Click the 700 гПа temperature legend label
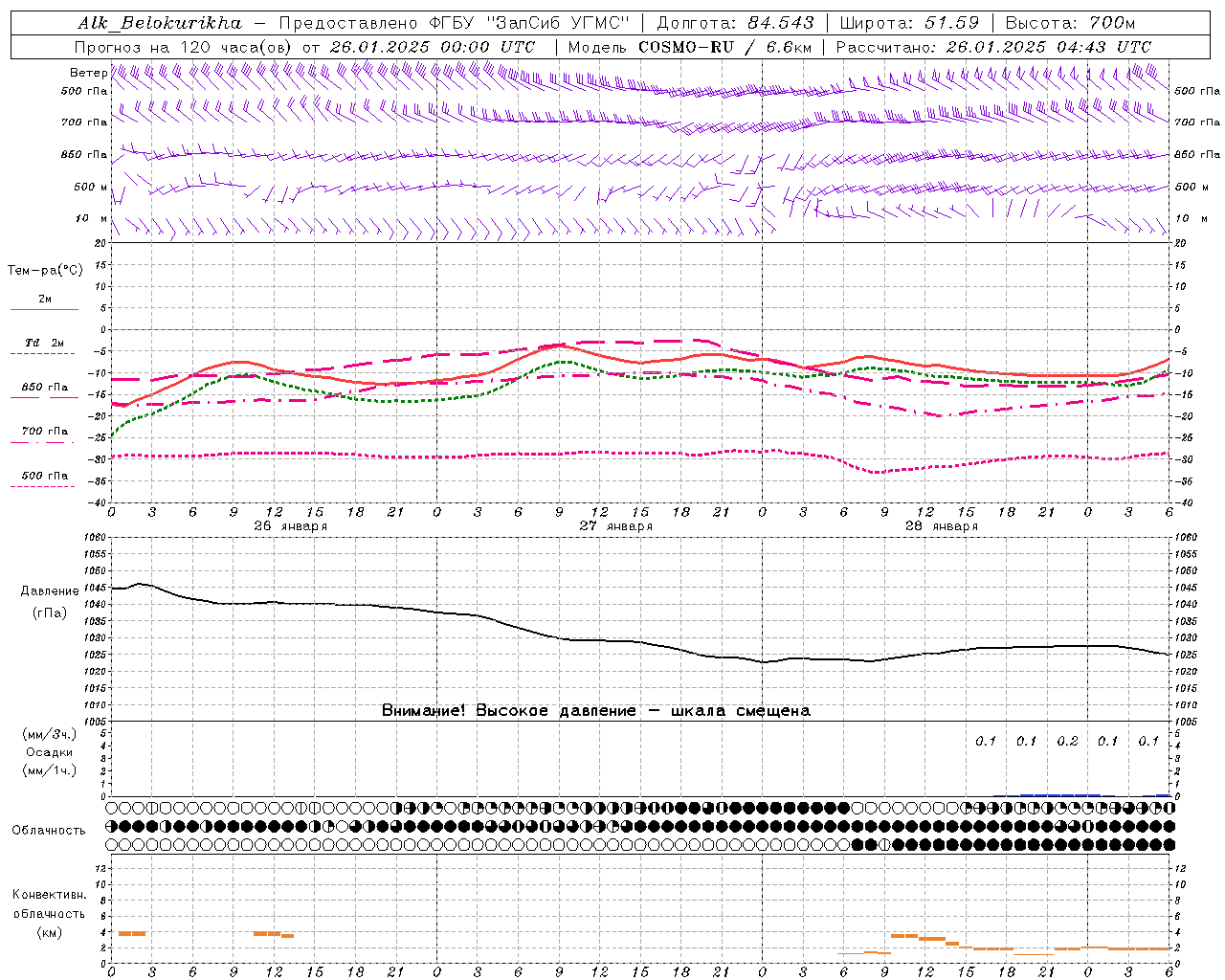 pos(45,431)
